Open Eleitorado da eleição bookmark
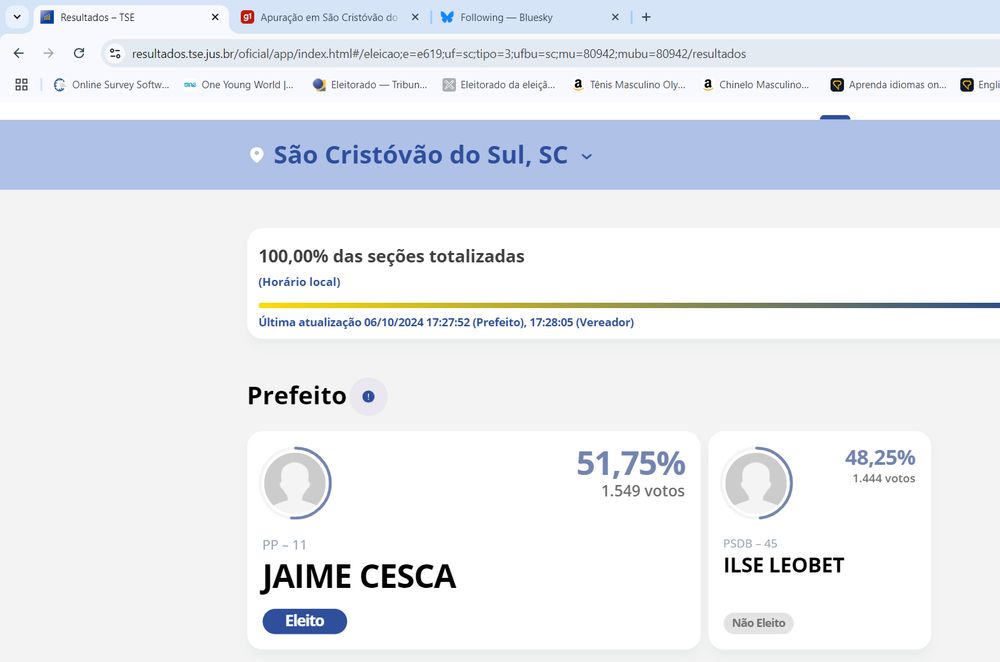1000x662 pixels. [x=499, y=85]
